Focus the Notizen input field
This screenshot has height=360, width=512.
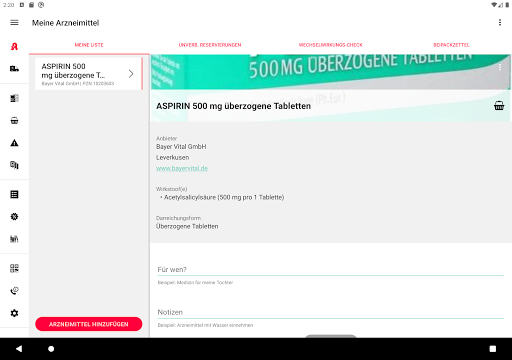click(x=330, y=312)
